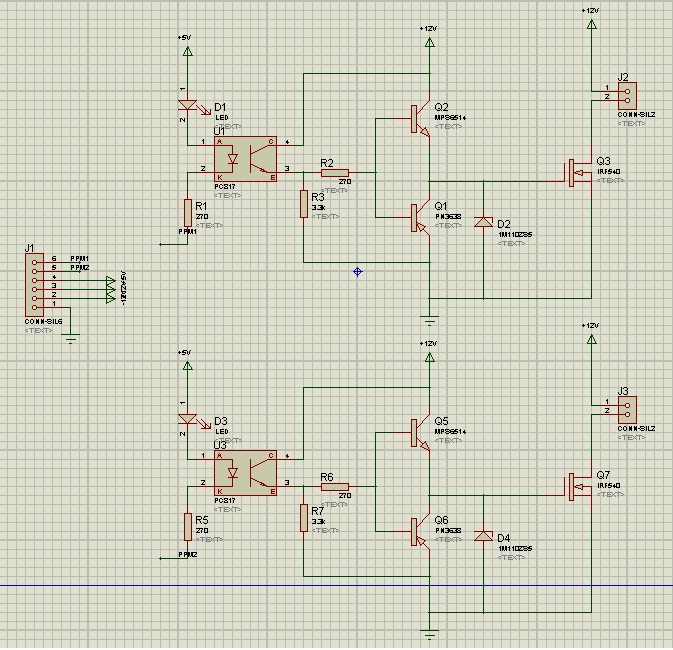
Task: Click the CONN-SIL2 label under J2
Action: (637, 115)
